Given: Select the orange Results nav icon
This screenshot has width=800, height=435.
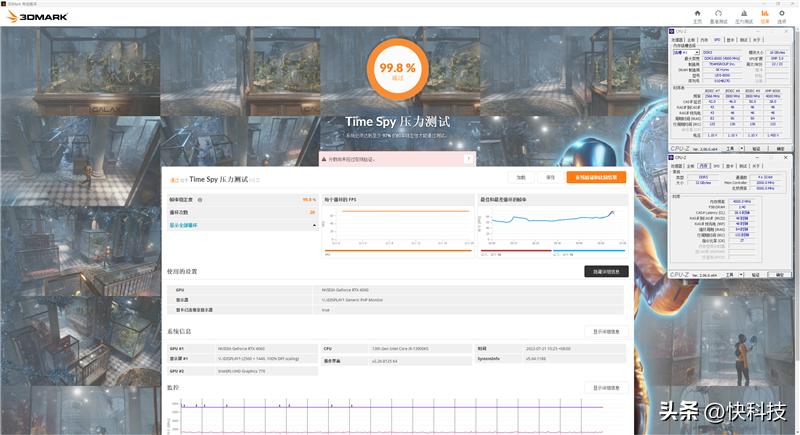Looking at the screenshot, I should click(x=765, y=15).
